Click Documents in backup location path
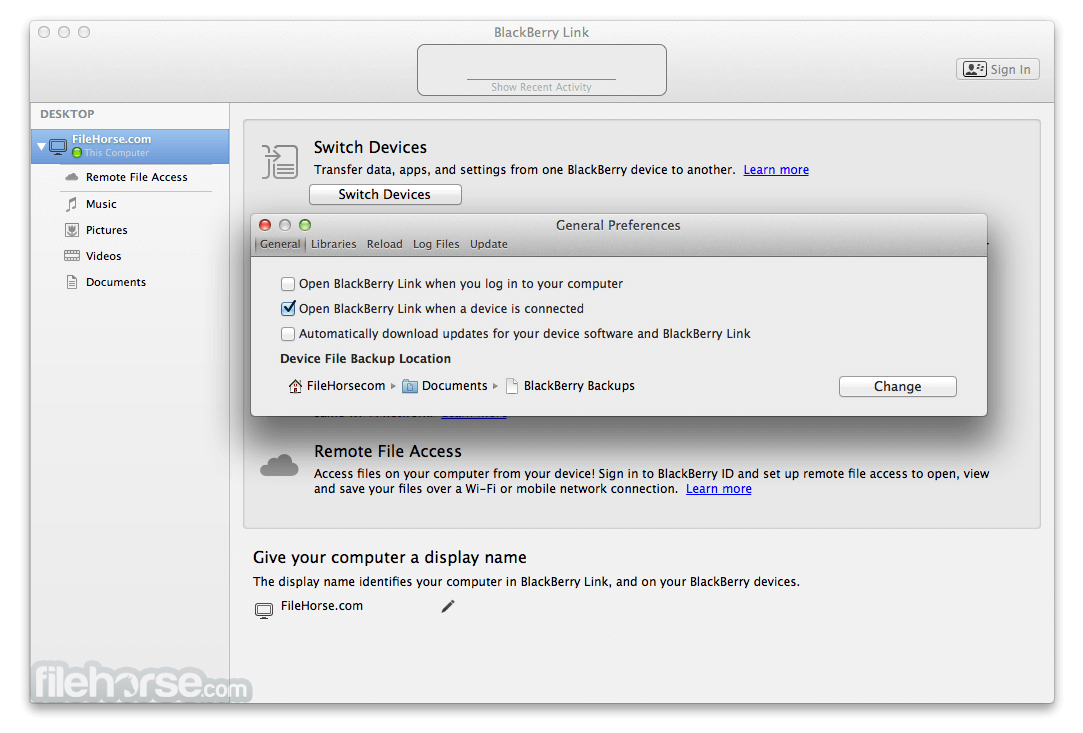 454,386
